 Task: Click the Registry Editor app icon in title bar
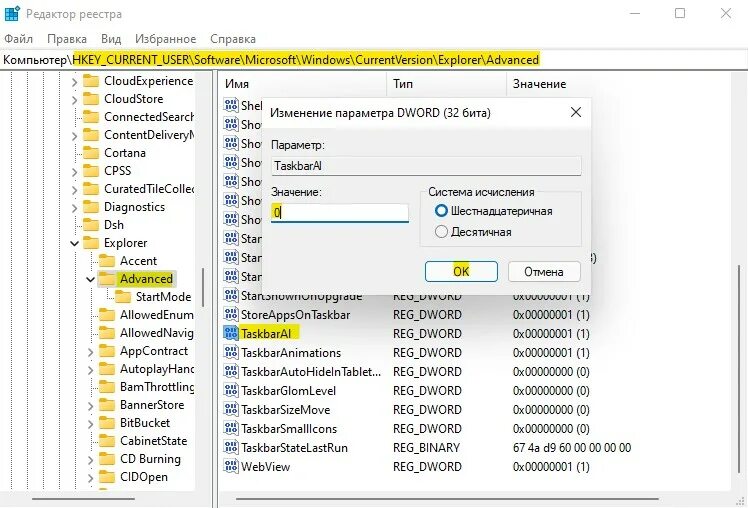(x=11, y=13)
